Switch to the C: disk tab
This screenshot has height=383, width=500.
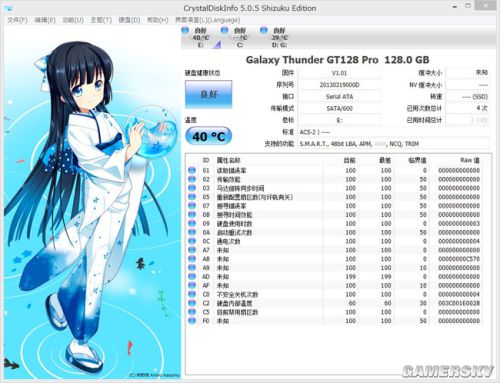coord(239,37)
